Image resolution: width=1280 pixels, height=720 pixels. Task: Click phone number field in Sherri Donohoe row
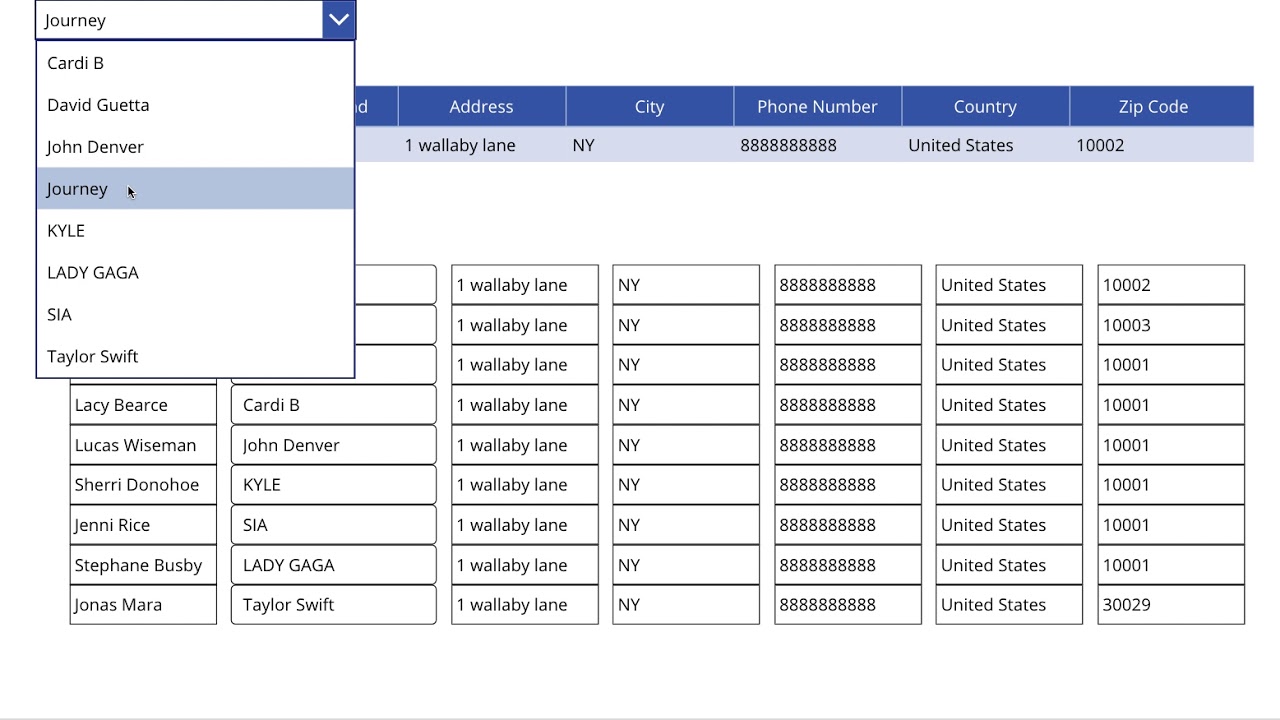[848, 485]
